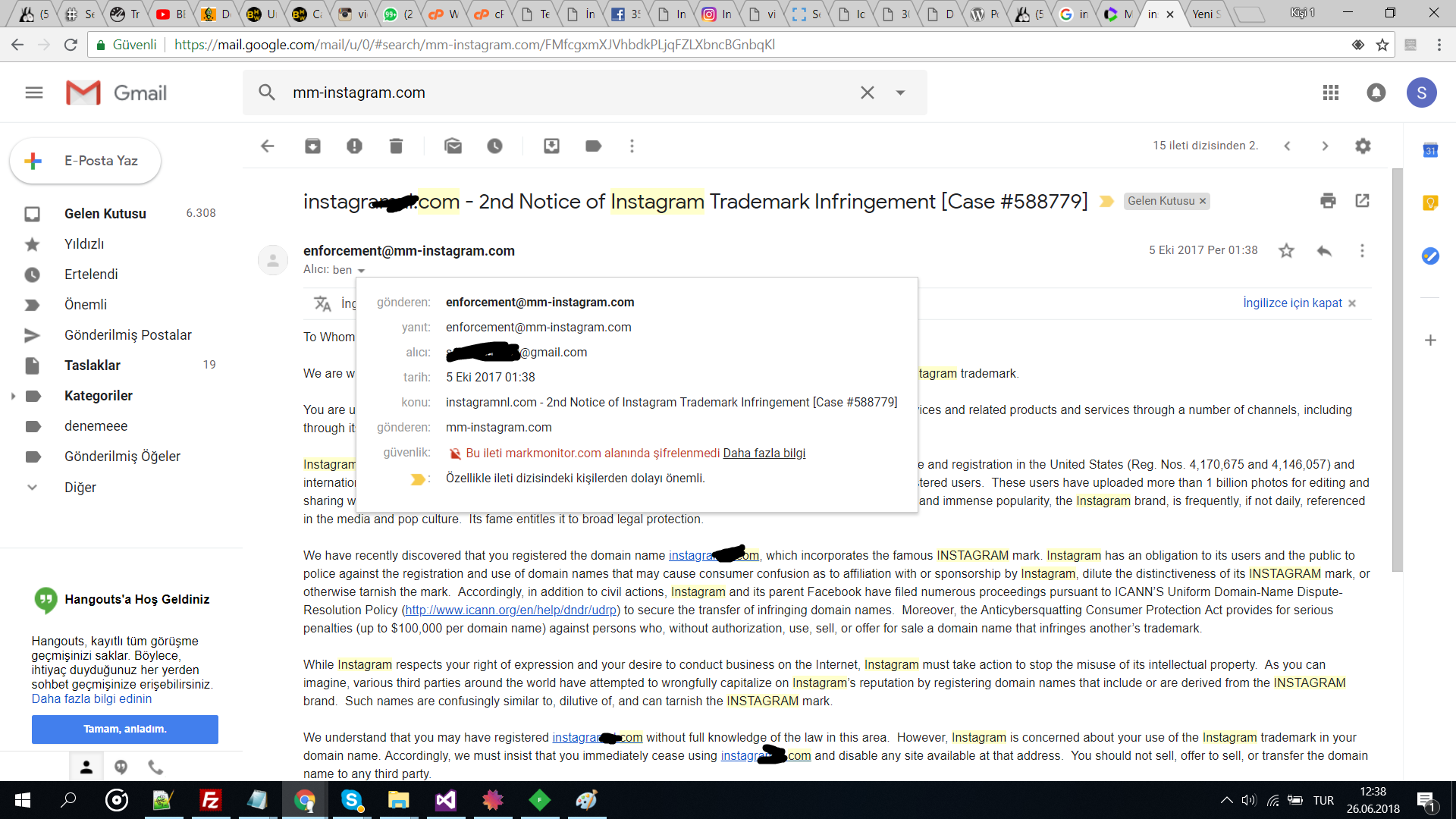Show the newer conversation arrow

[1287, 146]
